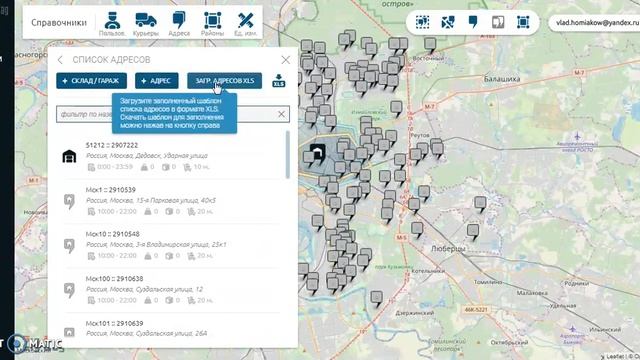The width and height of the screenshot is (640, 360).
Task: Select the entry Мск100 :: 2910638
Action: point(114,279)
